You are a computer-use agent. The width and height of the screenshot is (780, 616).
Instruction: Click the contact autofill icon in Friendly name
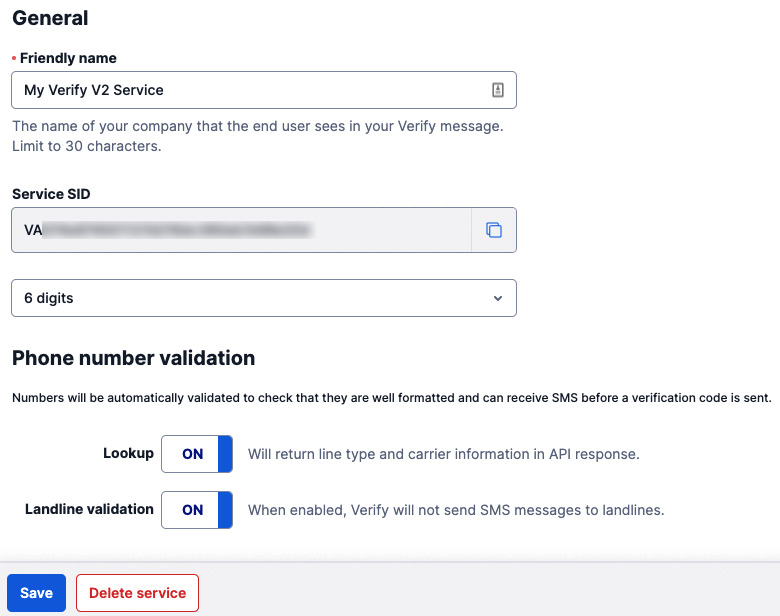pyautogui.click(x=497, y=90)
